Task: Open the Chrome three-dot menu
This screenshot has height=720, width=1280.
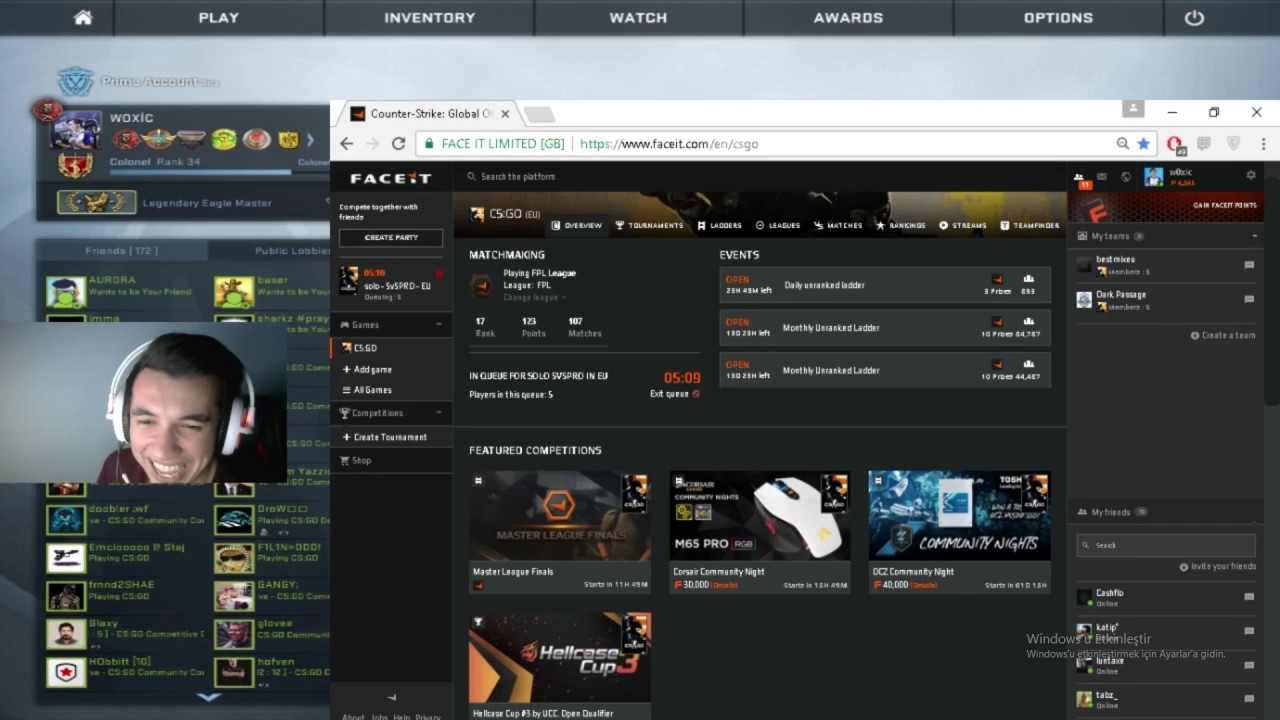Action: tap(1264, 144)
